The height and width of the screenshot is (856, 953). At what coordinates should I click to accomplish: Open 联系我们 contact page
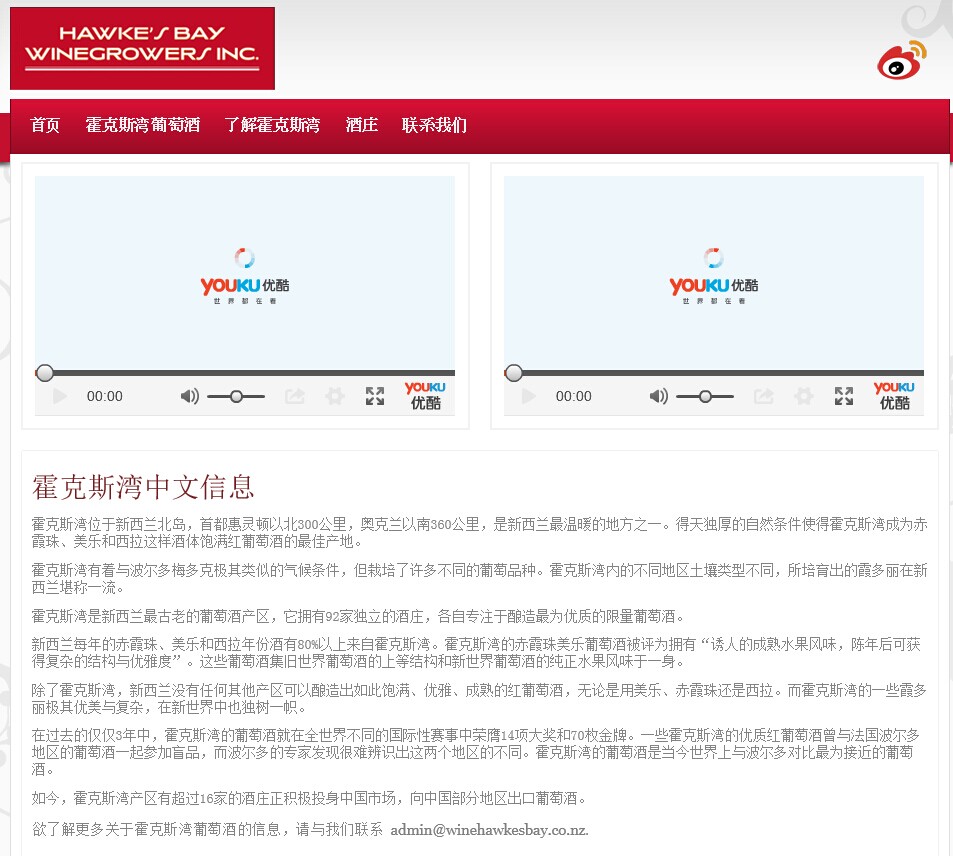click(434, 125)
